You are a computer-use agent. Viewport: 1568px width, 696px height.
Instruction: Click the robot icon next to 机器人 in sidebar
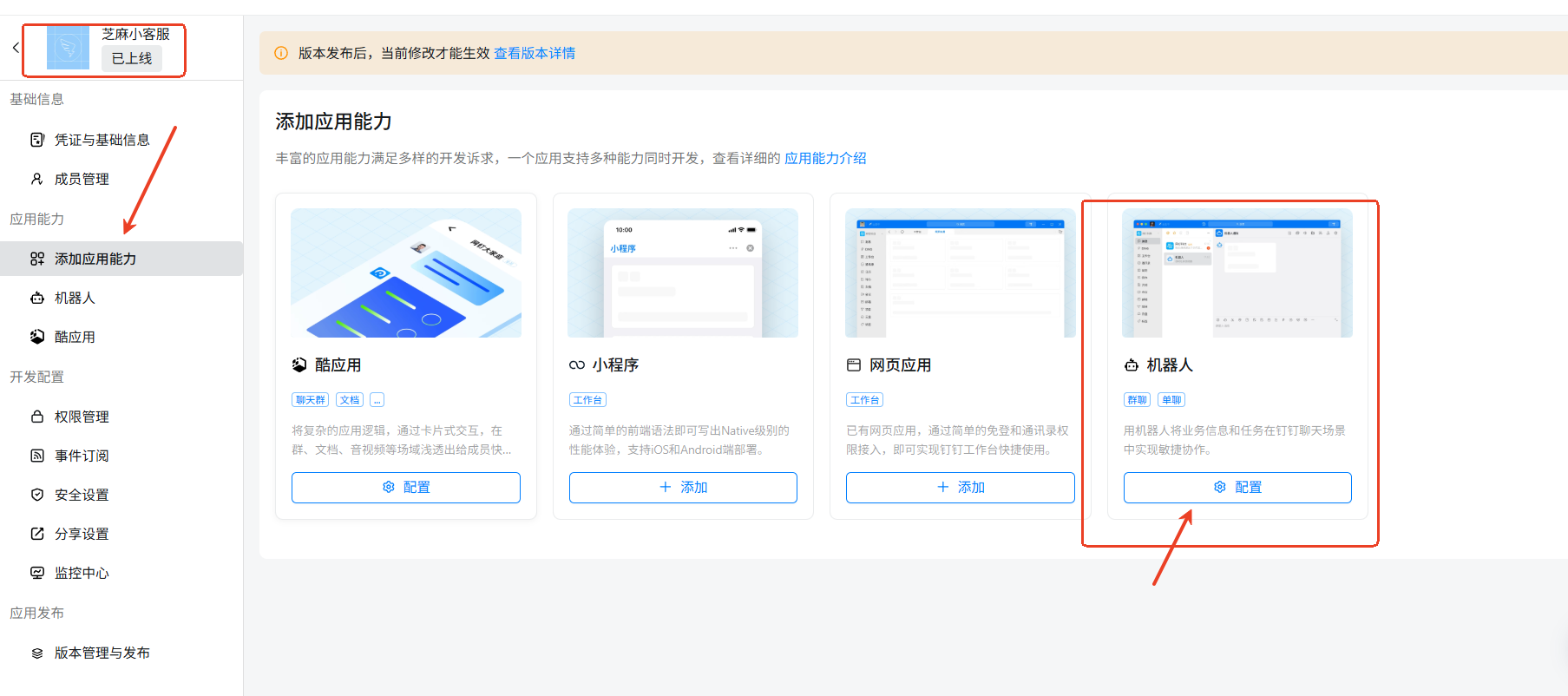(37, 298)
